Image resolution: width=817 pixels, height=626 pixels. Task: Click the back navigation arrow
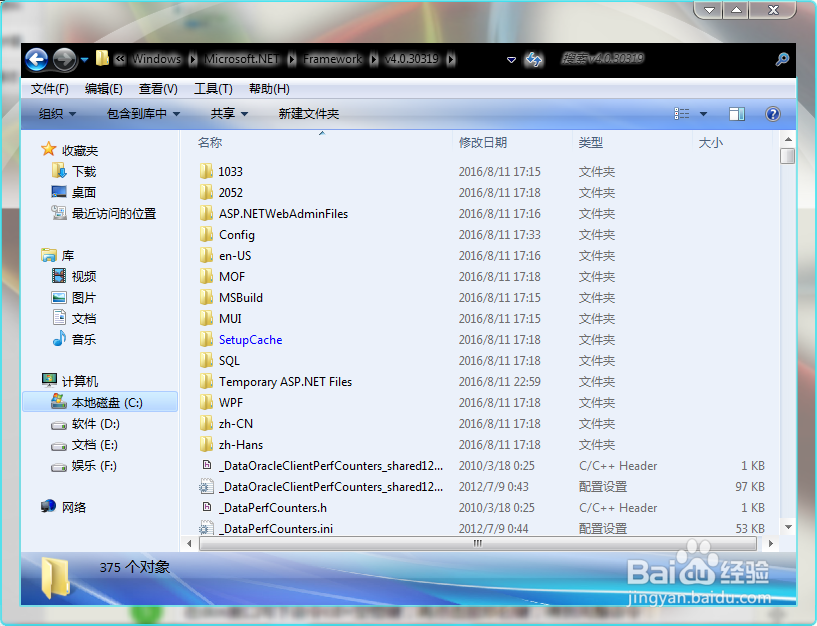pyautogui.click(x=36, y=59)
